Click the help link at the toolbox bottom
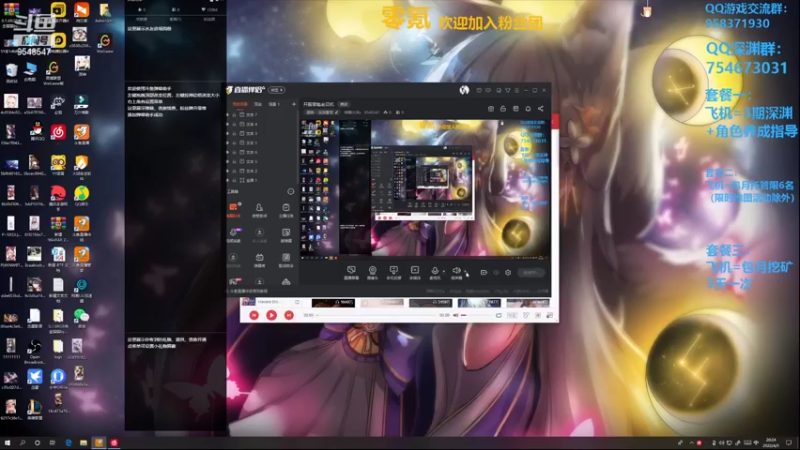Screen dimensions: 800x450 248,291
